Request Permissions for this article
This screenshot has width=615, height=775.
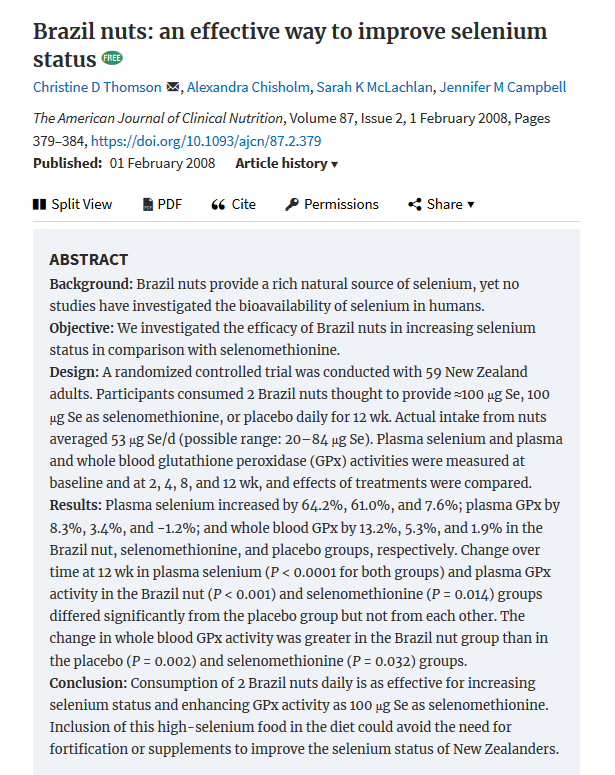pos(341,204)
